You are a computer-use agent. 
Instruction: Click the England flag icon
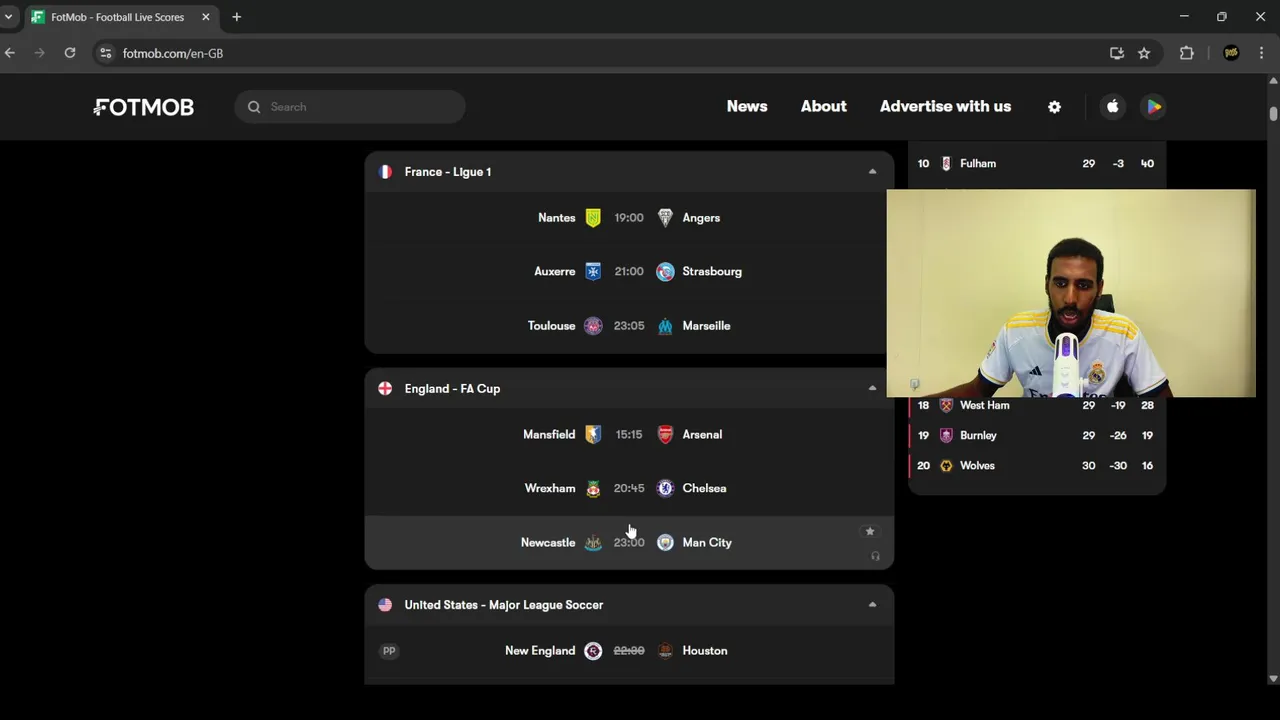[385, 389]
